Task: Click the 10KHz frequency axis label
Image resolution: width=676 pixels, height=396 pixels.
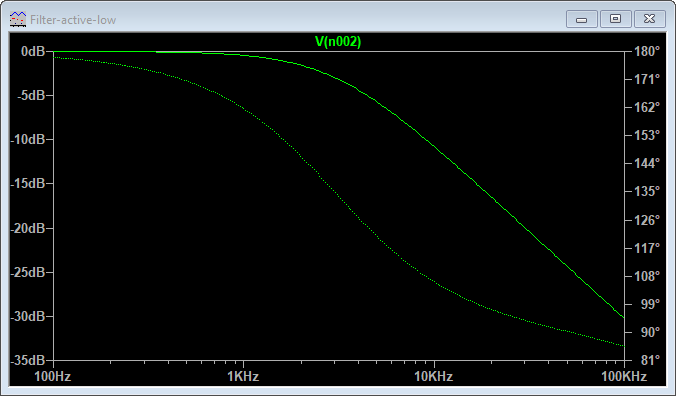Action: [434, 376]
